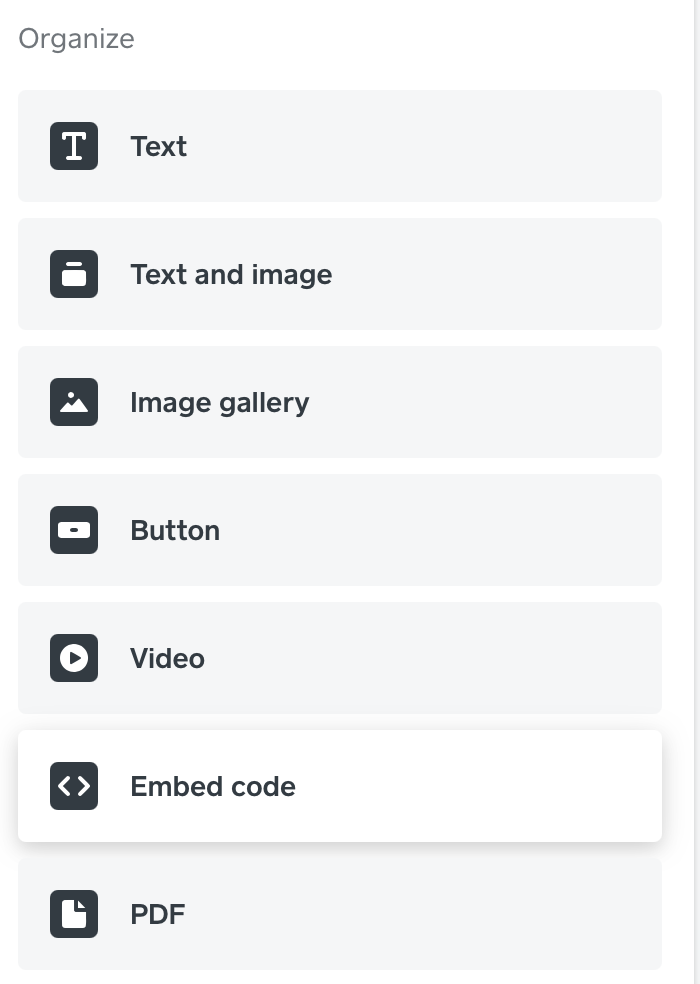
Task: Click the PDF document icon
Action: click(x=73, y=914)
